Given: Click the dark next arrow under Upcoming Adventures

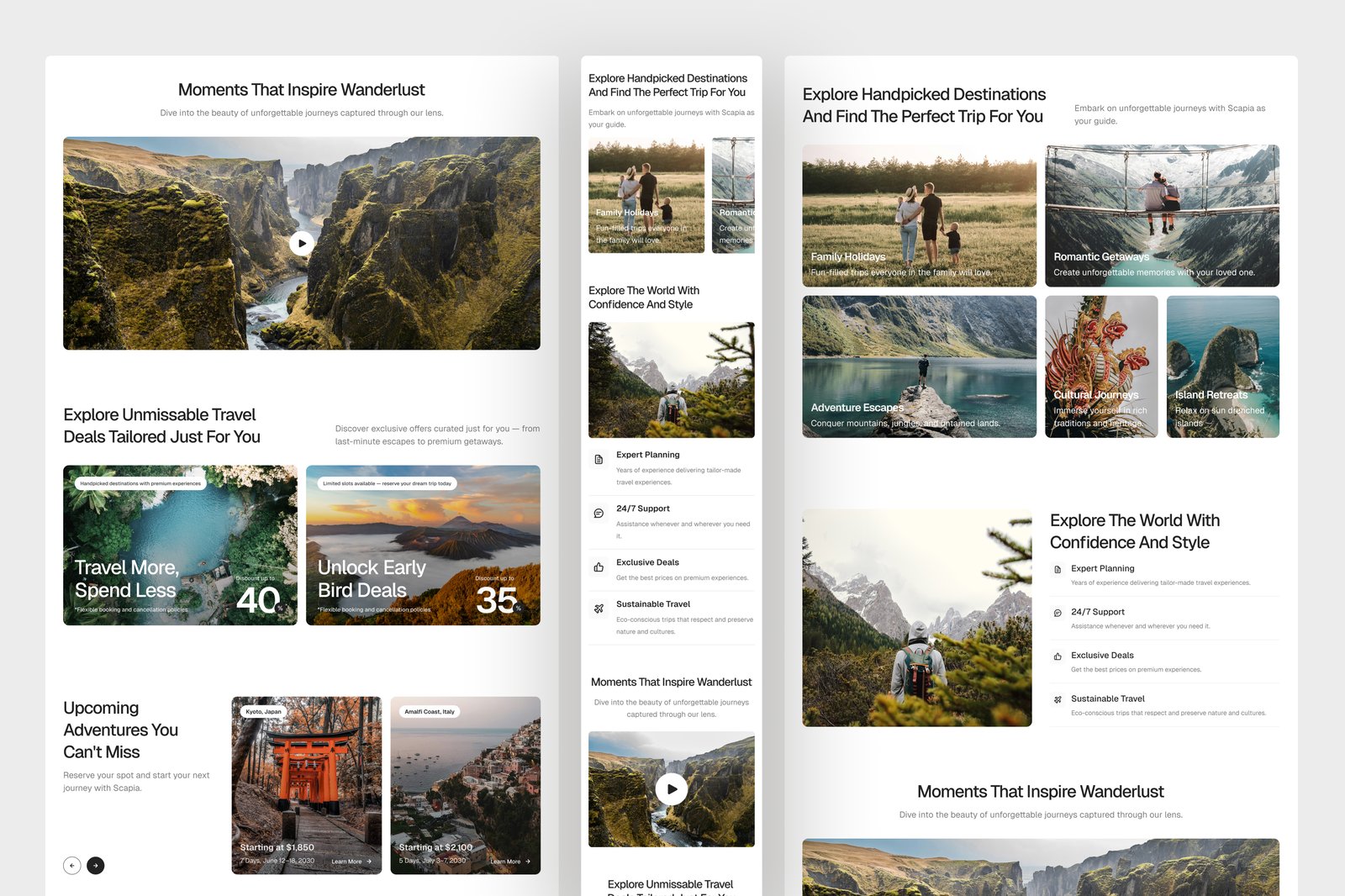Looking at the screenshot, I should pos(96,865).
